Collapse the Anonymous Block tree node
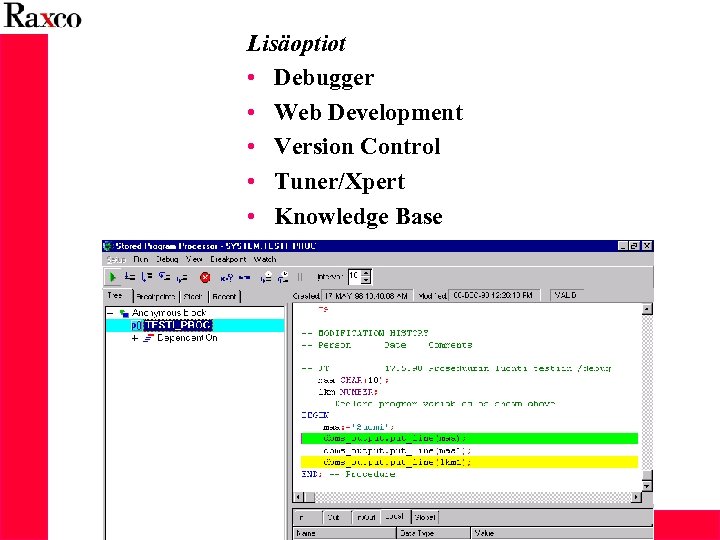This screenshot has height=540, width=720. point(110,313)
